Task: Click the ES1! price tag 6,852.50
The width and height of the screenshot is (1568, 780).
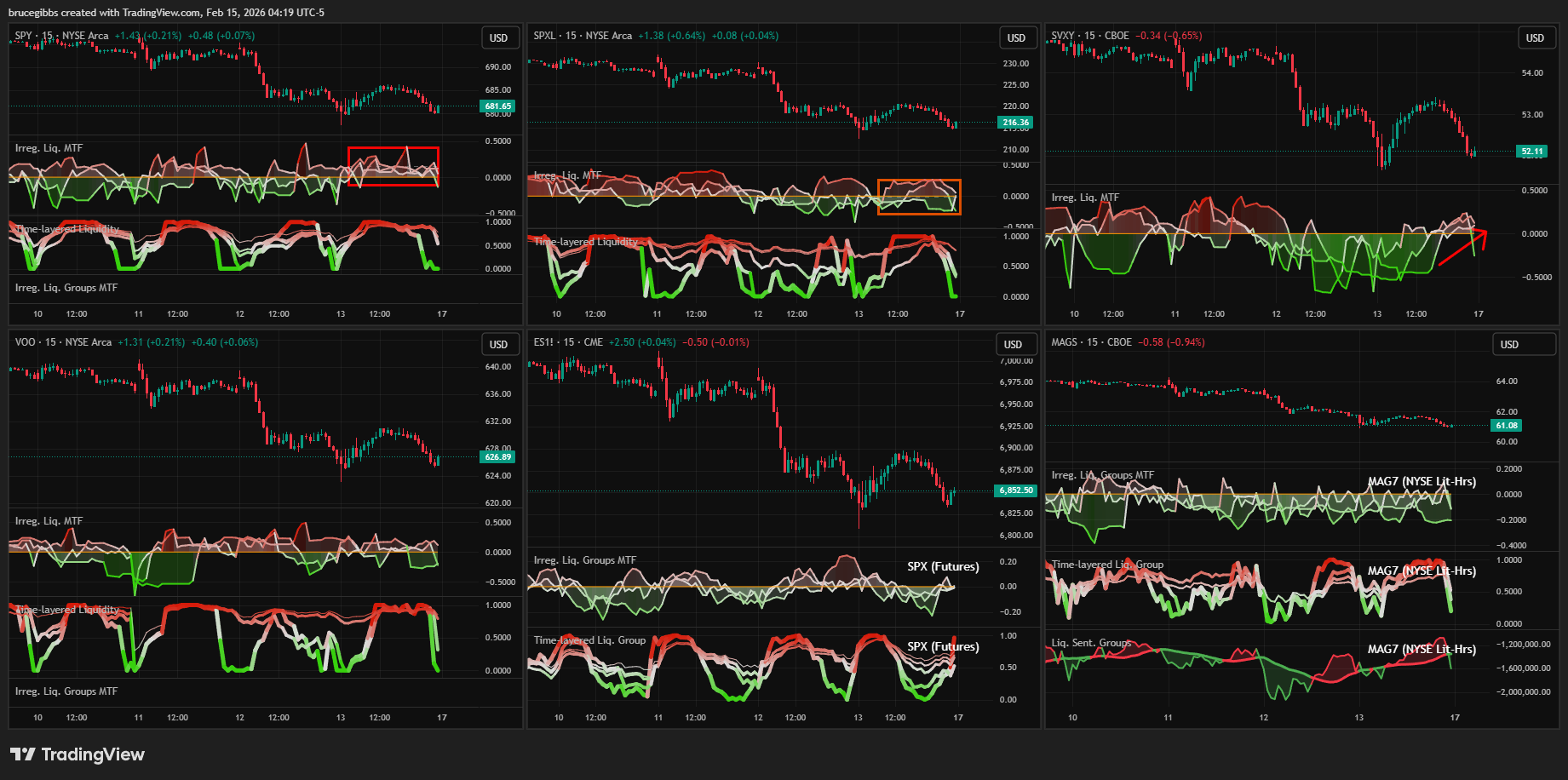Action: [x=1015, y=490]
